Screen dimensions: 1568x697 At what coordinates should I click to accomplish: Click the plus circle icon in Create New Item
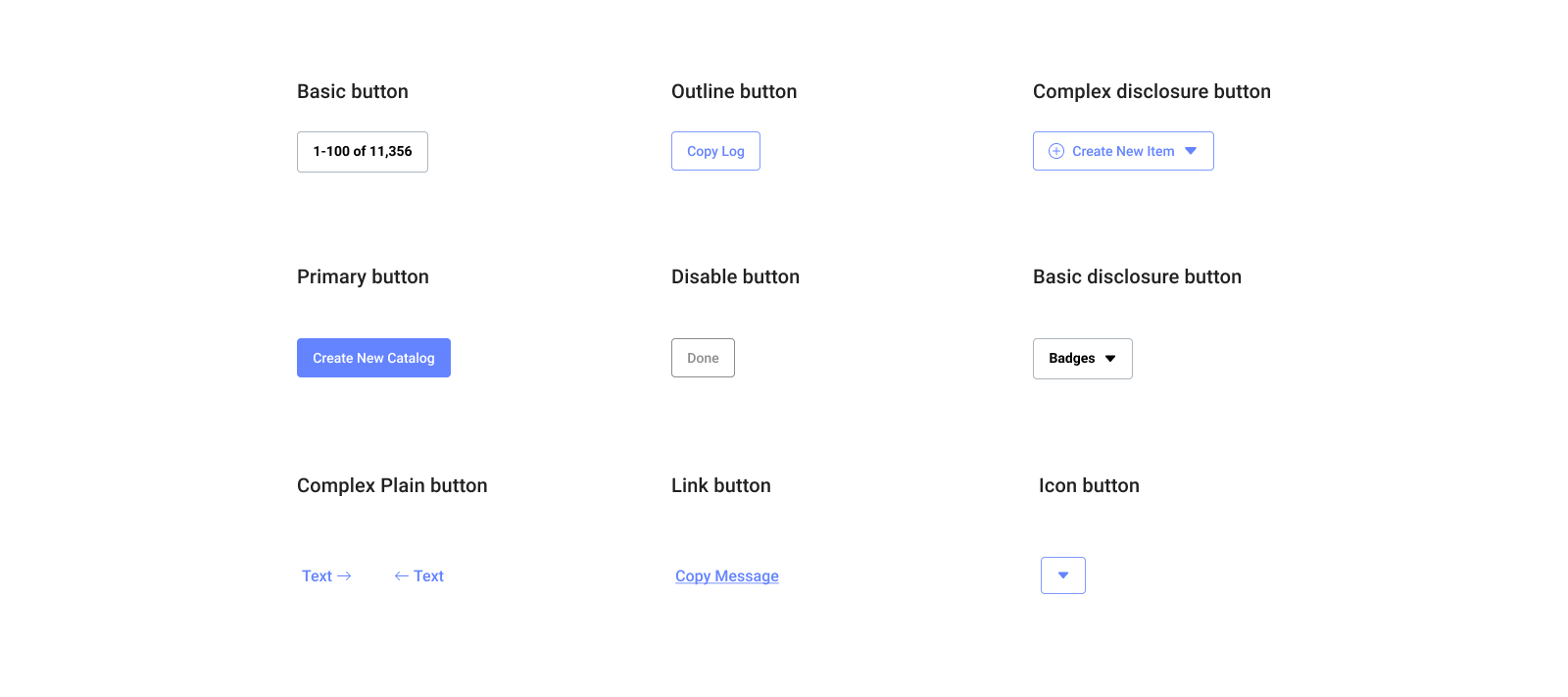1056,151
